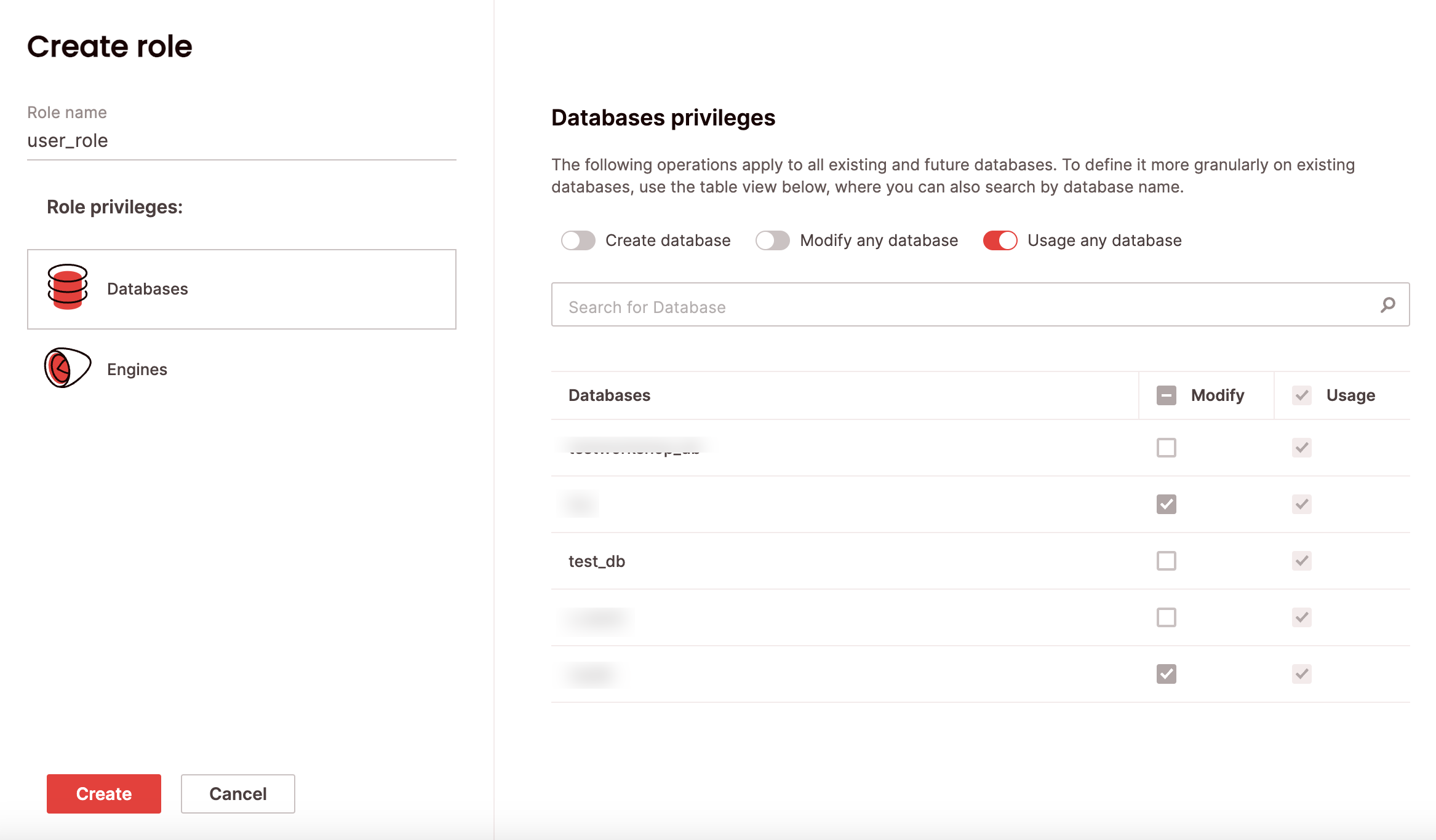Check Modify in first database row
This screenshot has height=840, width=1436.
[x=1166, y=448]
